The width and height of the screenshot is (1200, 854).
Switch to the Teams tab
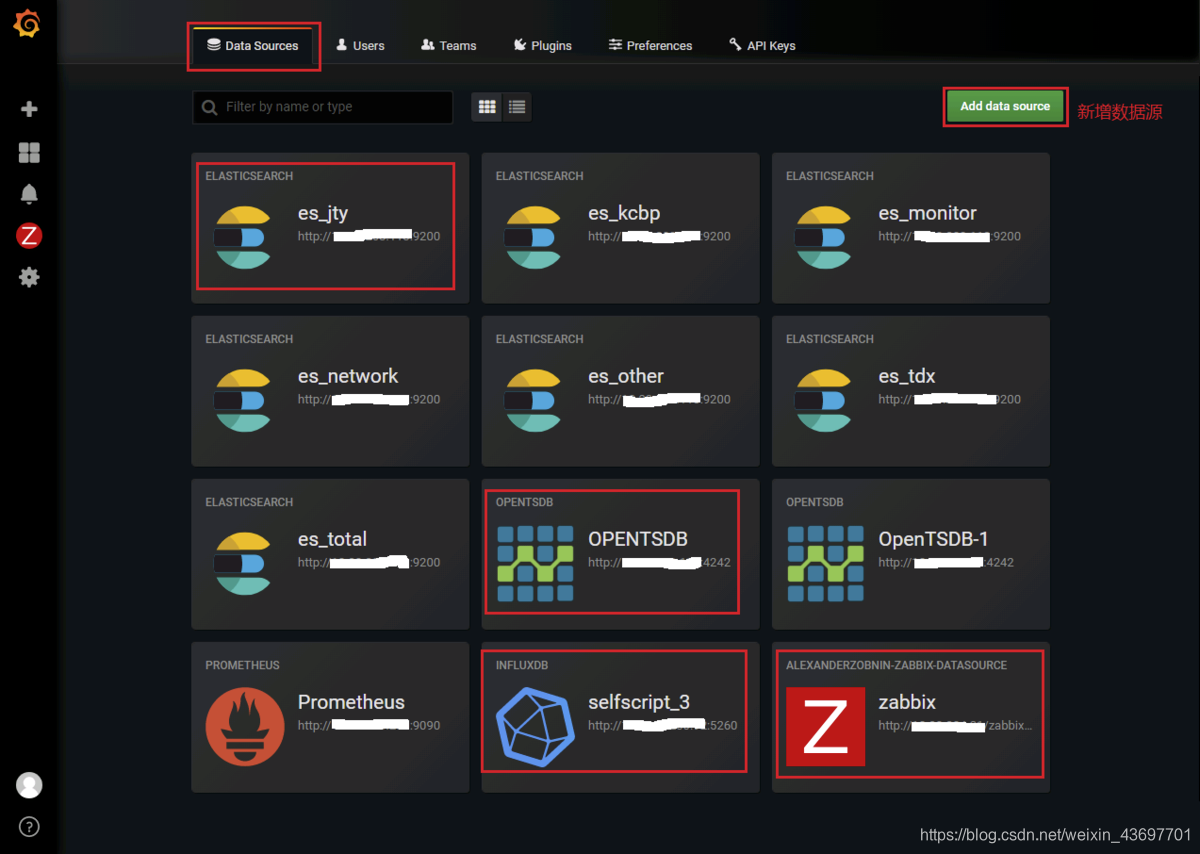[449, 46]
